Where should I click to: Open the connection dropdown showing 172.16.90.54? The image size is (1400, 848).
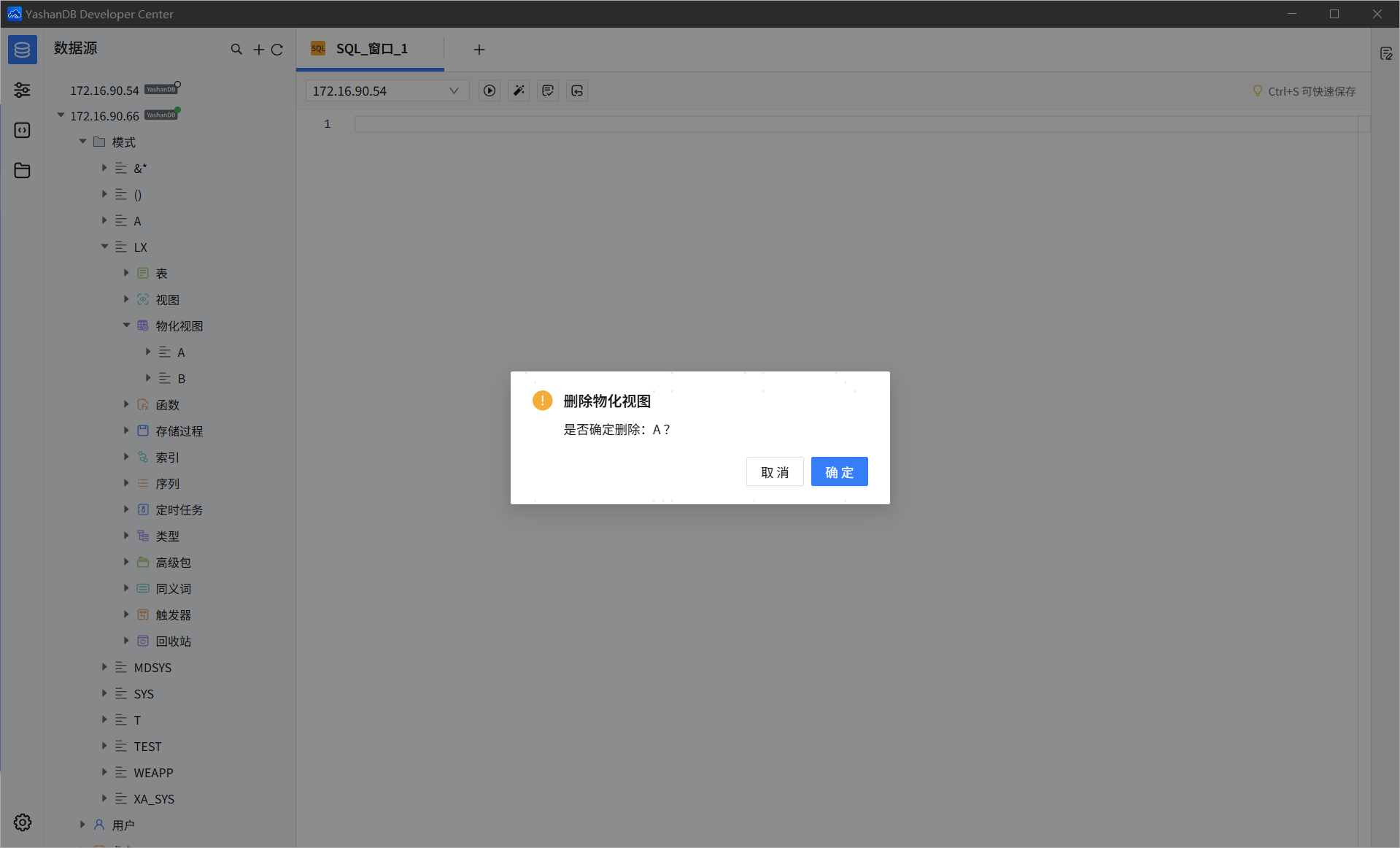pyautogui.click(x=386, y=91)
